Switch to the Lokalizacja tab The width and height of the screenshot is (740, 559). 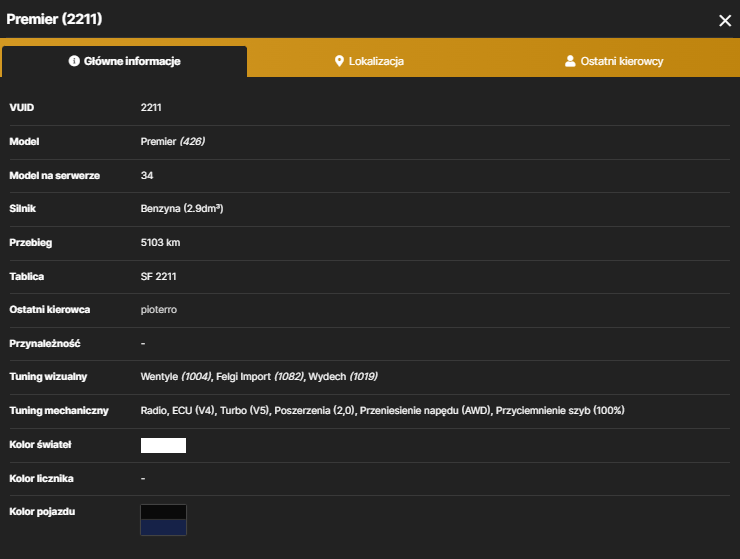tap(370, 61)
